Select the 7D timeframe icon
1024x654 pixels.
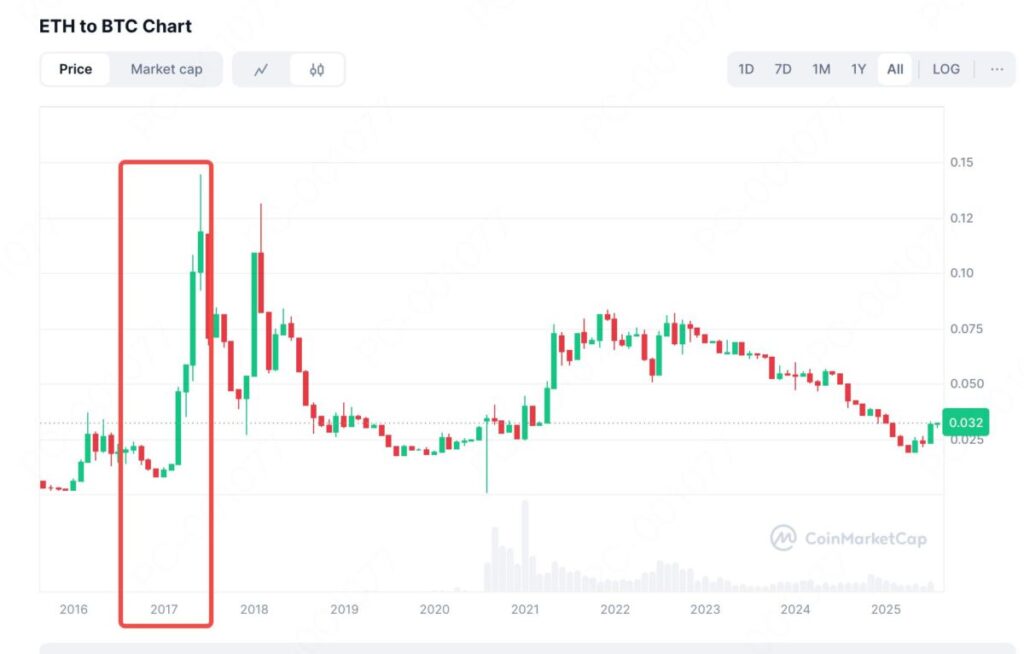point(782,69)
